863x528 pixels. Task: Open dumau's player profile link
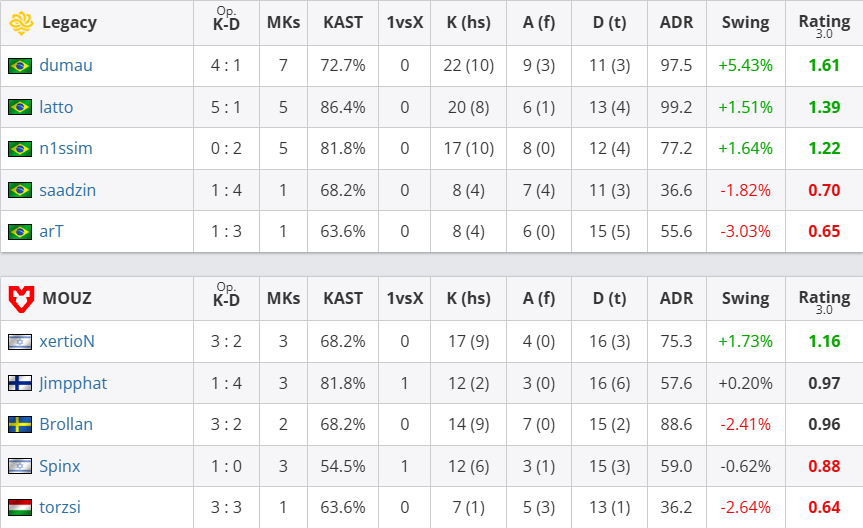pos(66,66)
